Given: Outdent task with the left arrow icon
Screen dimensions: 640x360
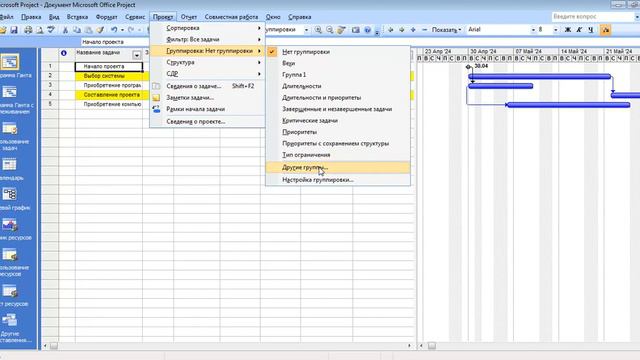Looking at the screenshot, I should point(390,30).
